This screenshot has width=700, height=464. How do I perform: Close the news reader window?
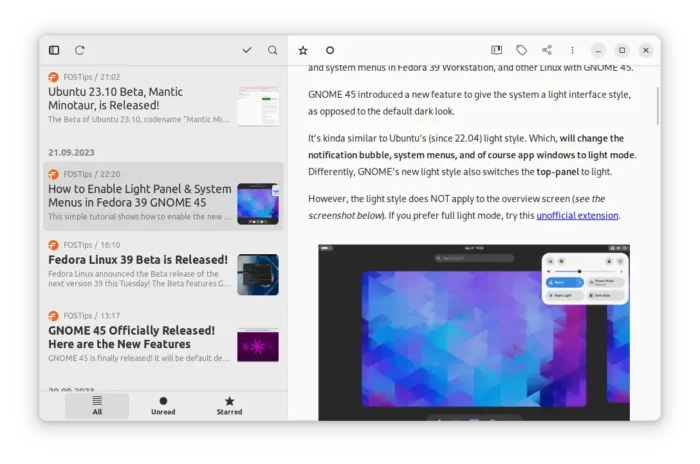coord(646,50)
